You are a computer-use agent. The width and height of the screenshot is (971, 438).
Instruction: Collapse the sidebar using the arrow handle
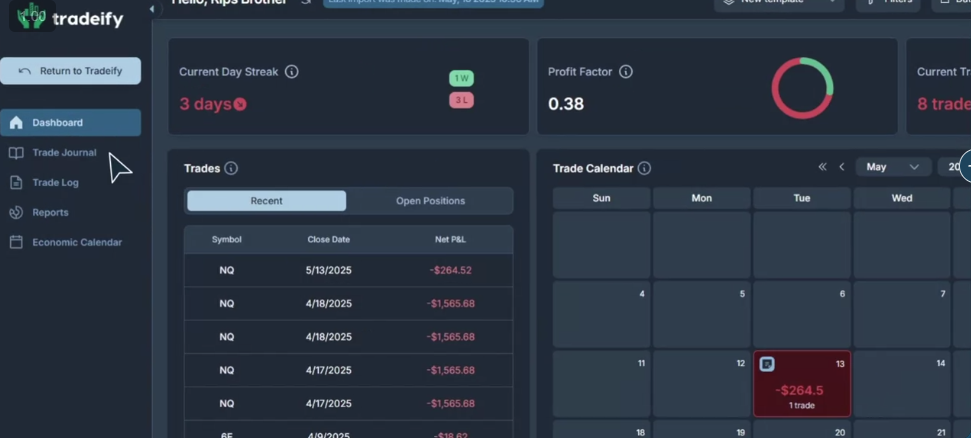click(x=152, y=9)
